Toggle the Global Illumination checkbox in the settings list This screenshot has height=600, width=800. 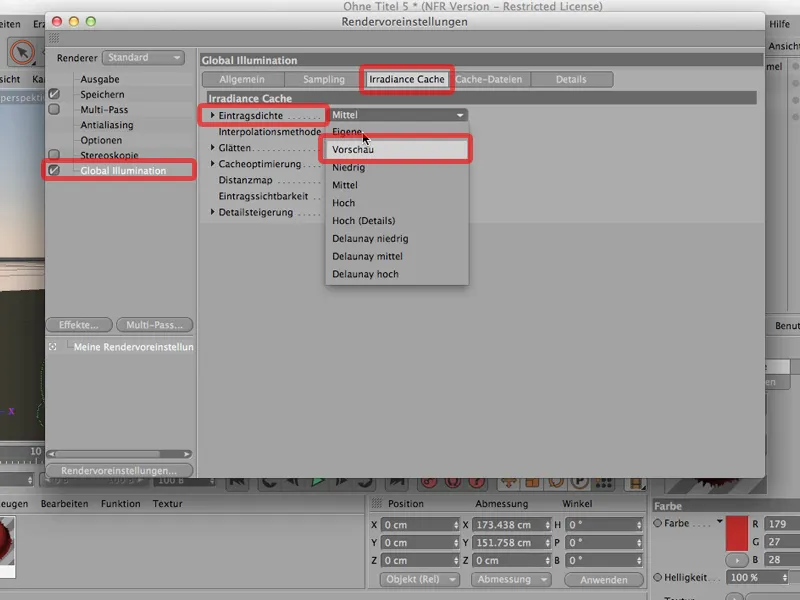pos(54,168)
